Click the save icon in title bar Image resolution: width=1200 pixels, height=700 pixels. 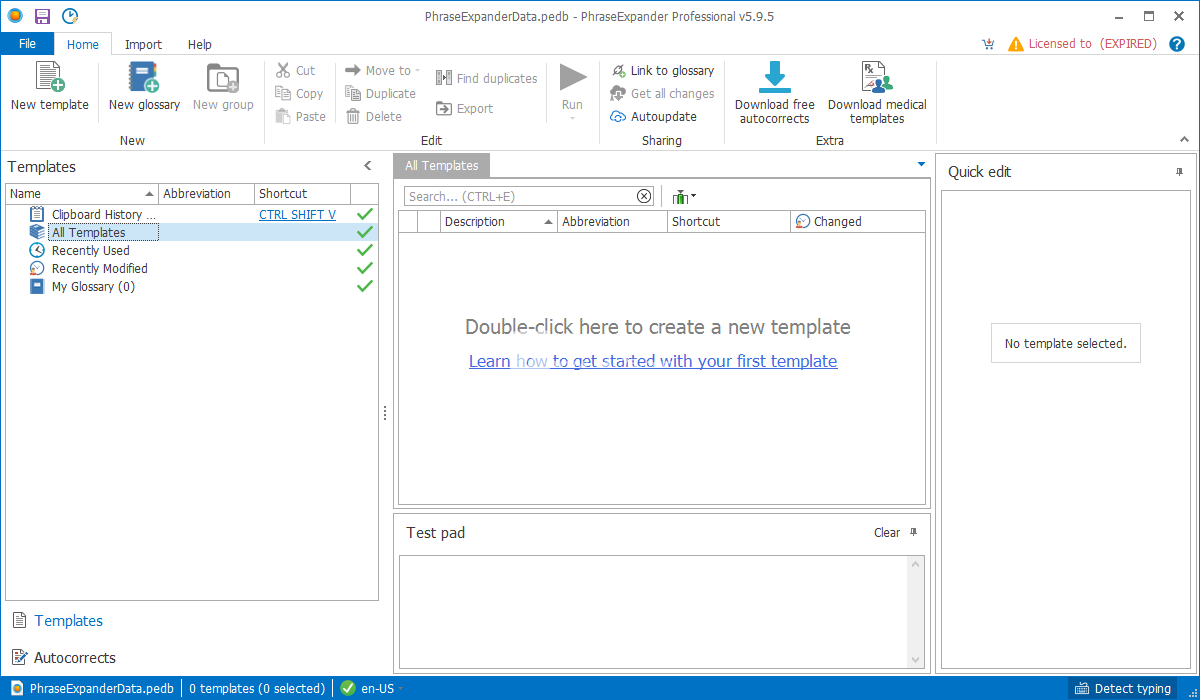(42, 16)
